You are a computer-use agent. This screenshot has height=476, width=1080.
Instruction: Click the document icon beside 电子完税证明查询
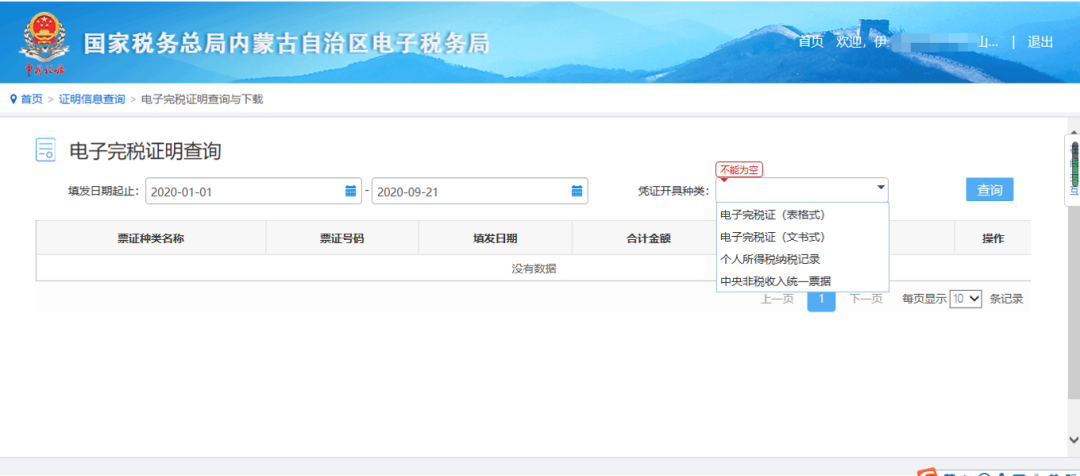(45, 150)
